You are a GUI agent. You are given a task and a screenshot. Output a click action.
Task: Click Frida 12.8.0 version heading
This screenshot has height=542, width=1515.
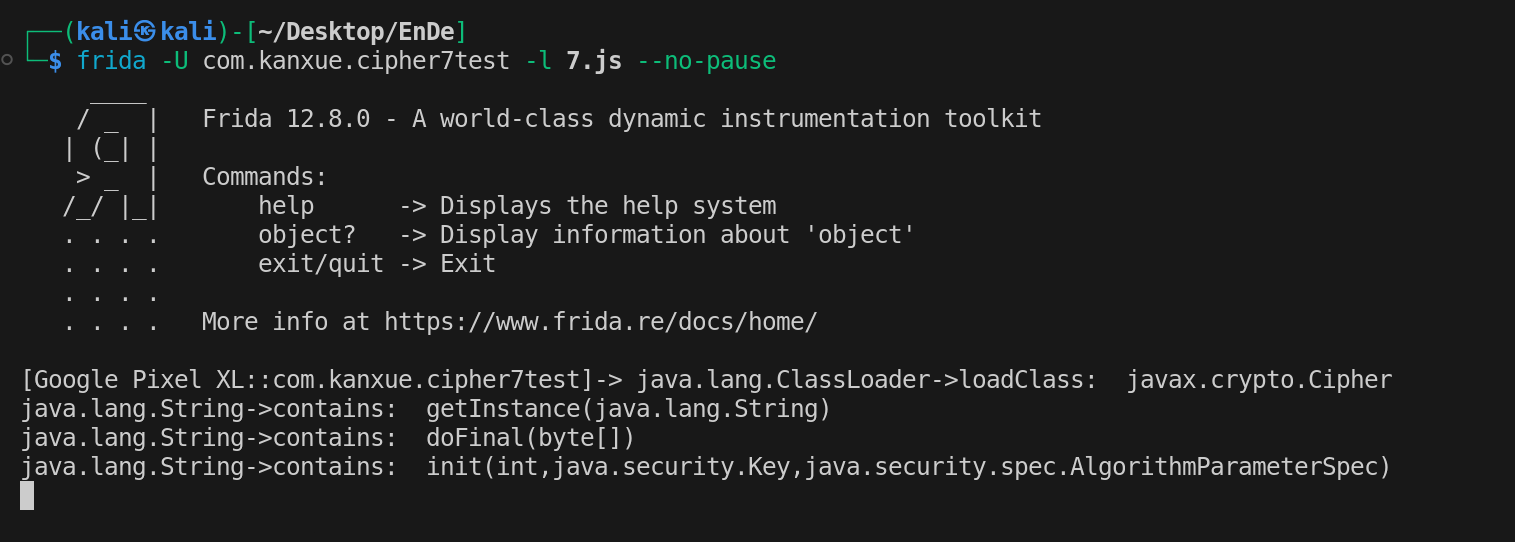coord(286,119)
